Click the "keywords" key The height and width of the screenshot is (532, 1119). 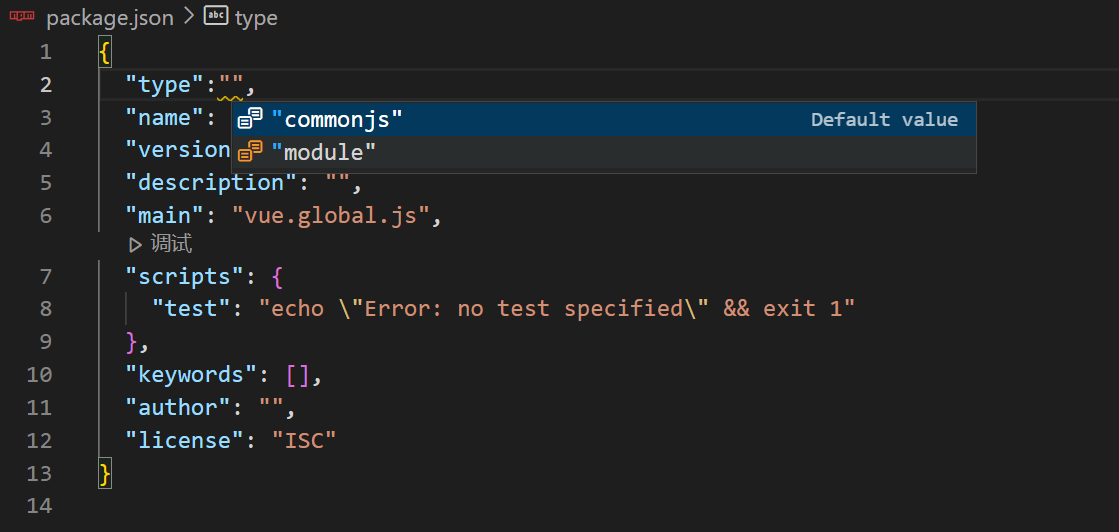(x=192, y=374)
